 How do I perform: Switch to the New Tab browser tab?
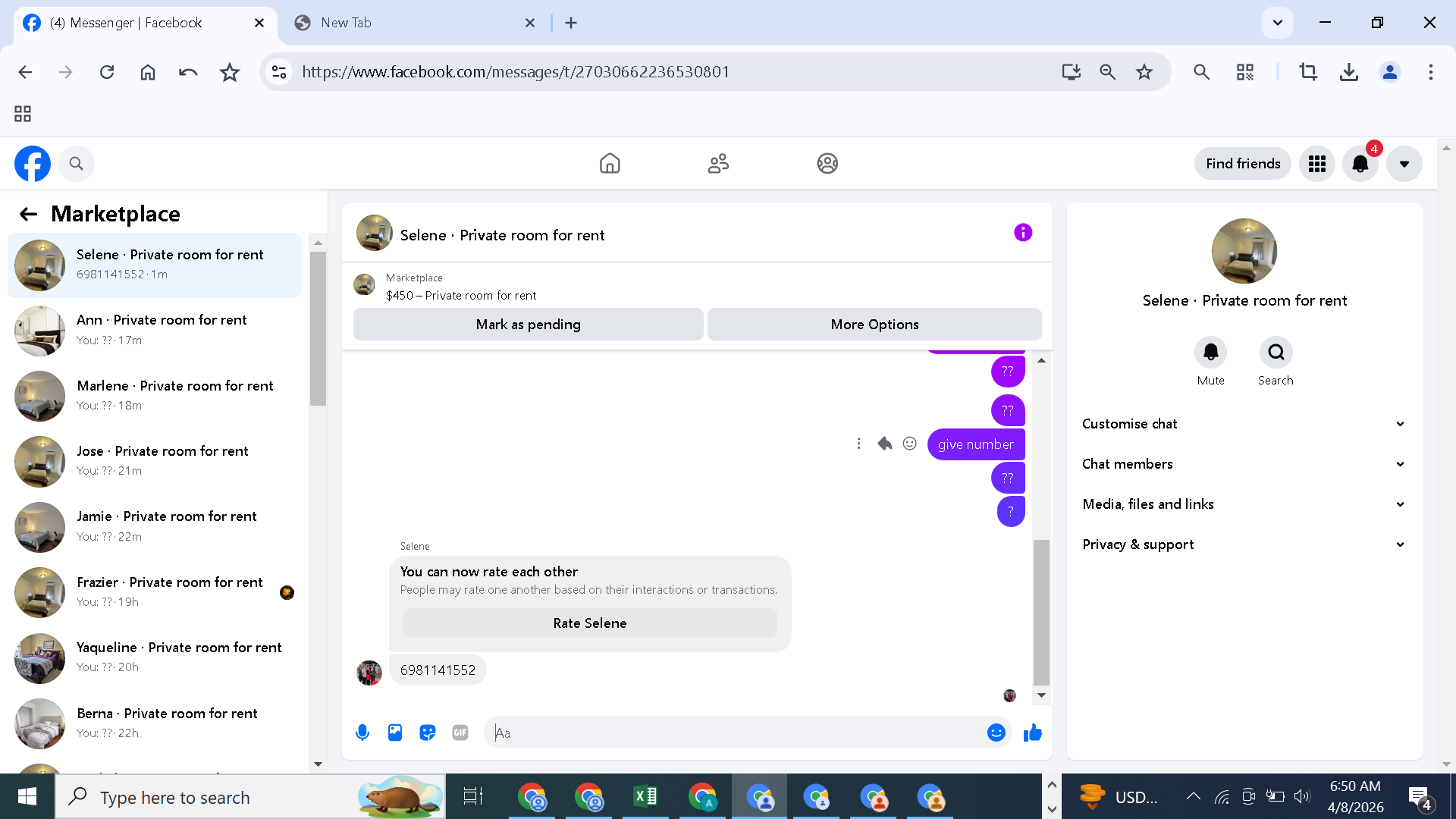346,23
